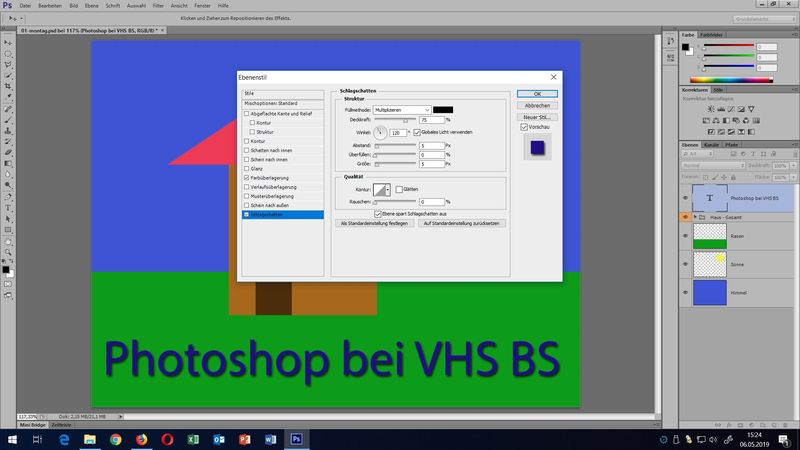Add Brightness/Contrast adjustment (sun icon)
The height and width of the screenshot is (450, 800).
pos(711,109)
